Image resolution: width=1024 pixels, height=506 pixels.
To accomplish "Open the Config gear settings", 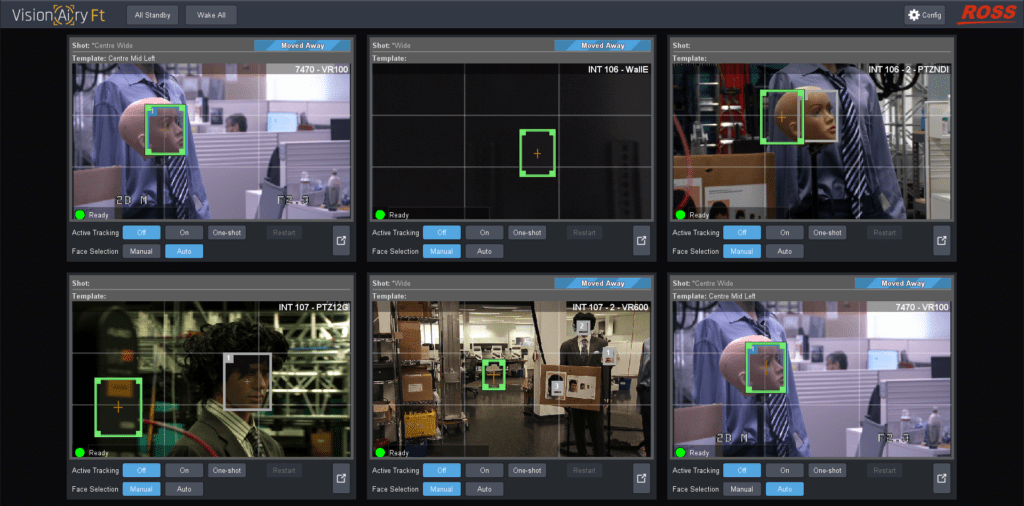I will point(925,15).
